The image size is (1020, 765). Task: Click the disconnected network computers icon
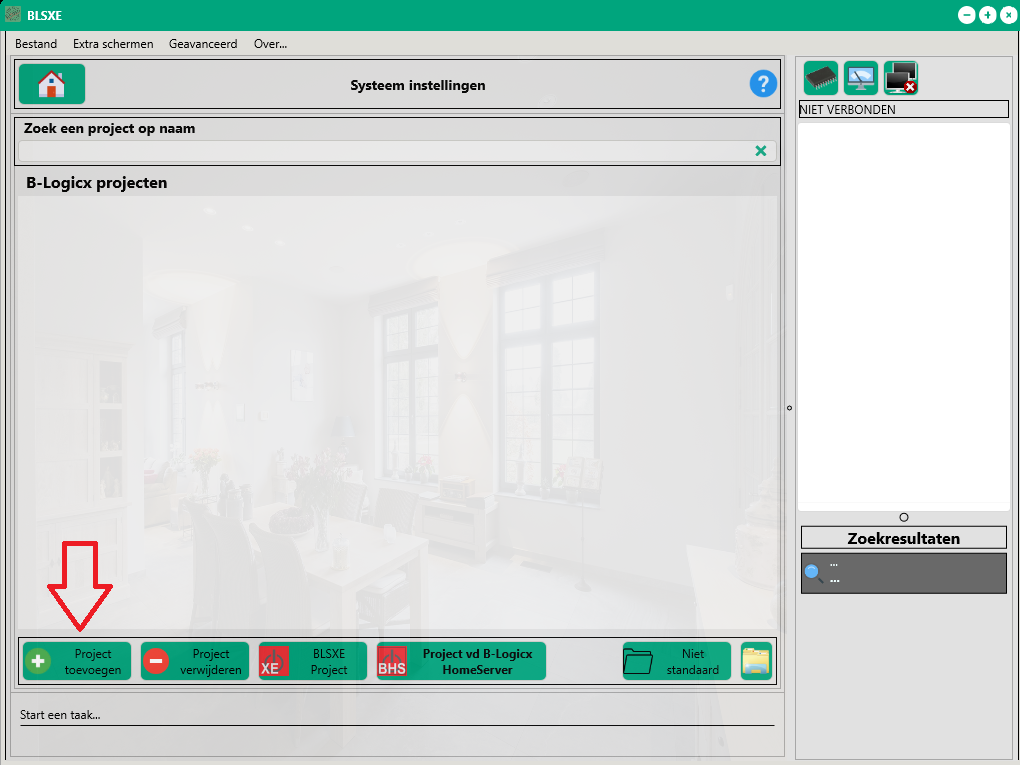pyautogui.click(x=901, y=78)
